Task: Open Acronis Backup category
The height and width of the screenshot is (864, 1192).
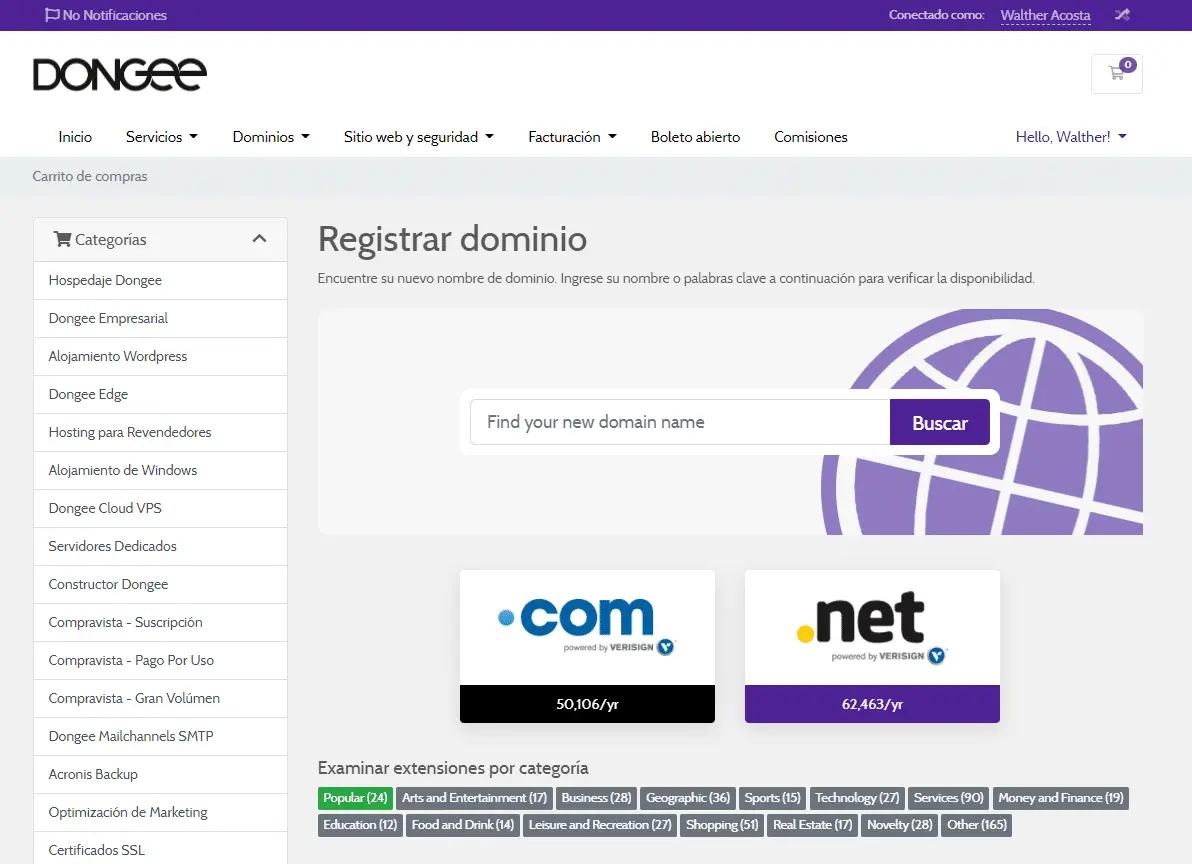Action: [160, 774]
